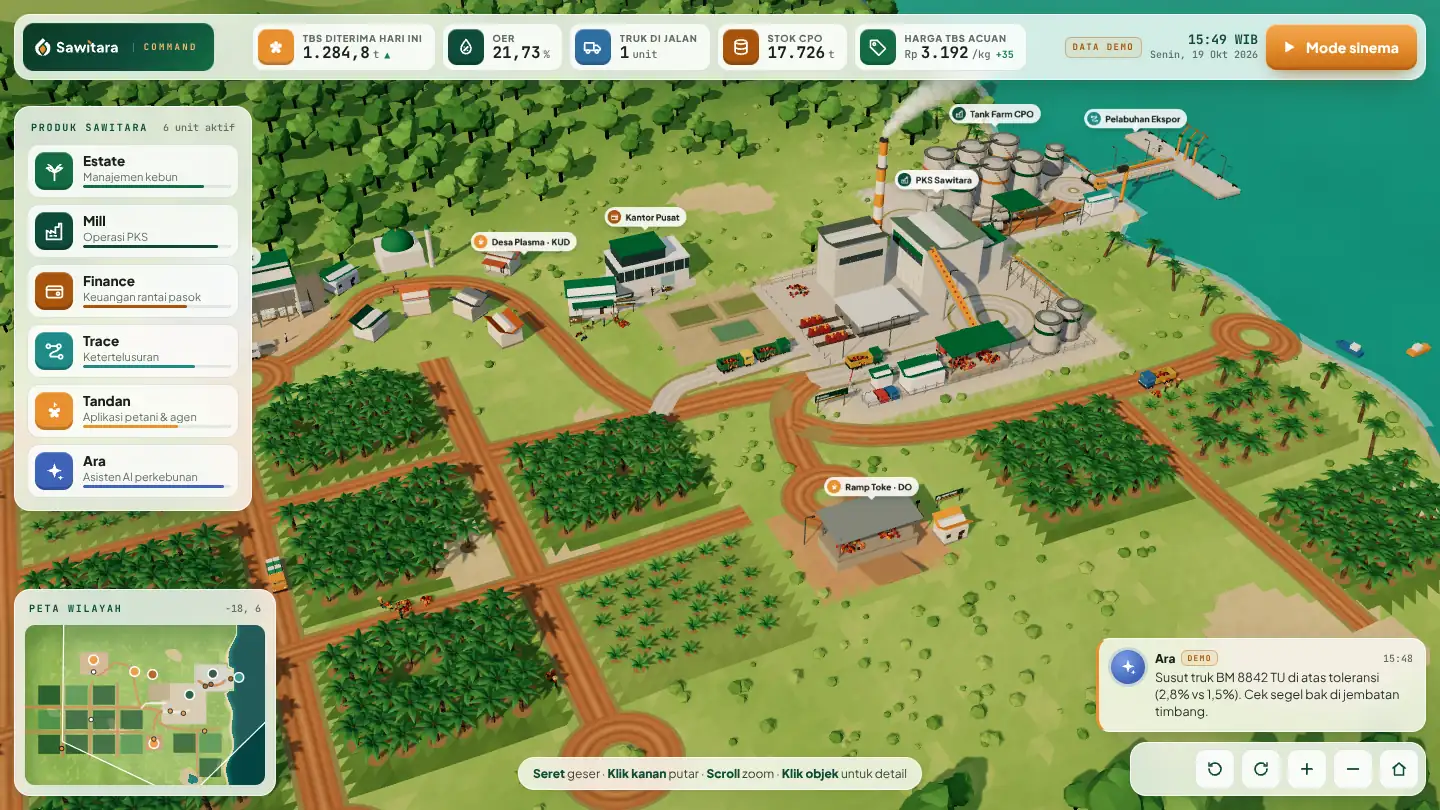Reset camera with the home button
The image size is (1440, 810).
pos(1399,769)
